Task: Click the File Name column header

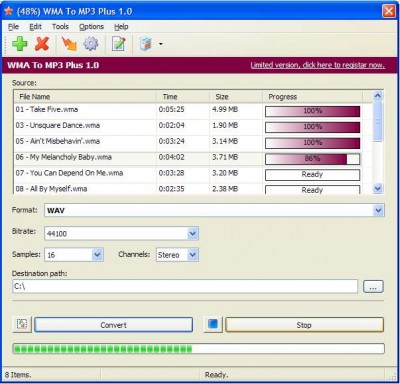Action: point(85,97)
